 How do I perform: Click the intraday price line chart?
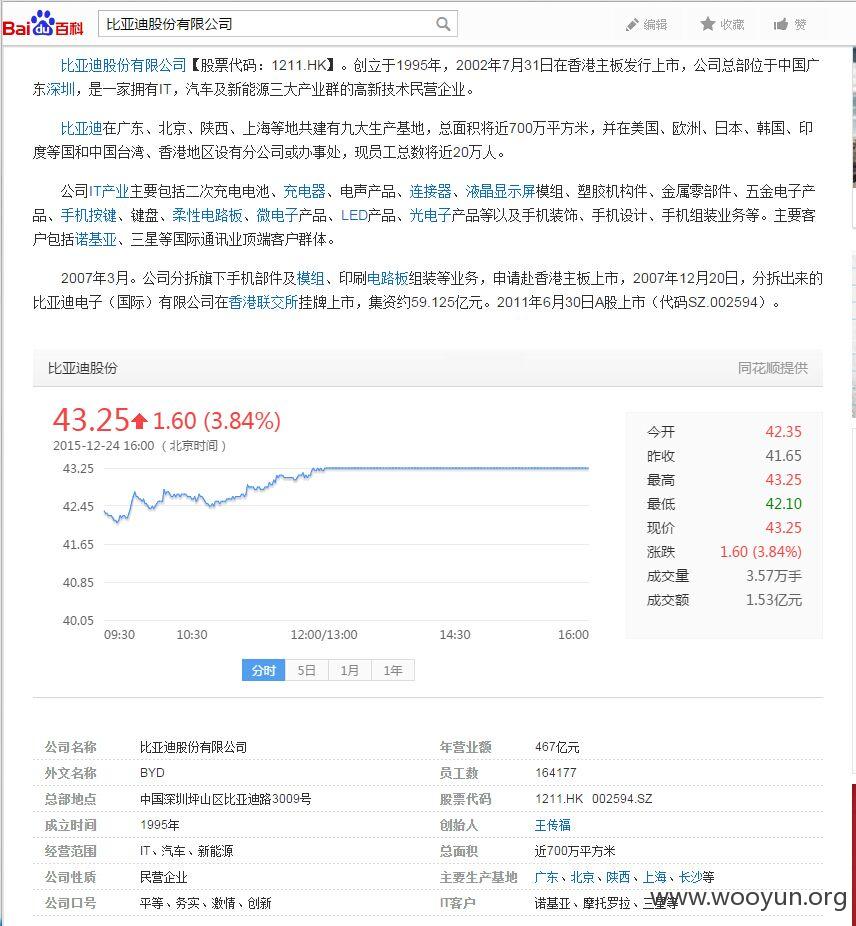point(346,543)
